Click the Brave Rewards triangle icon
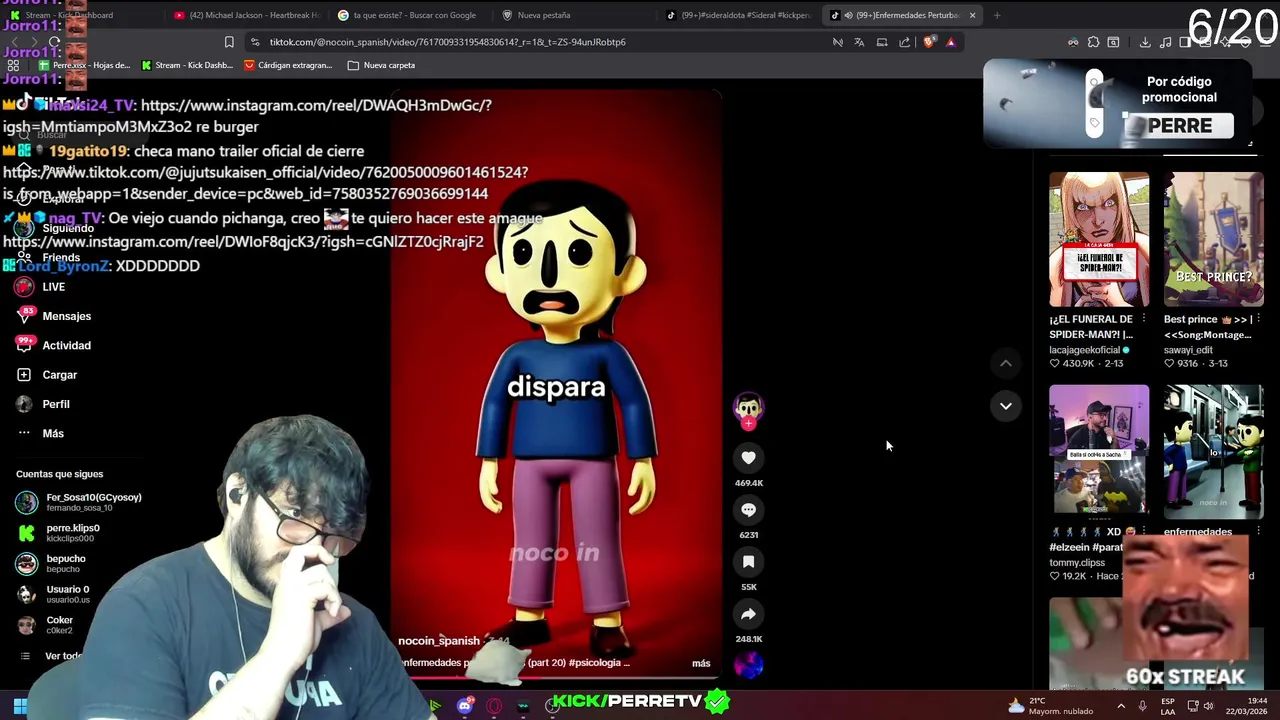1280x720 pixels. click(951, 42)
